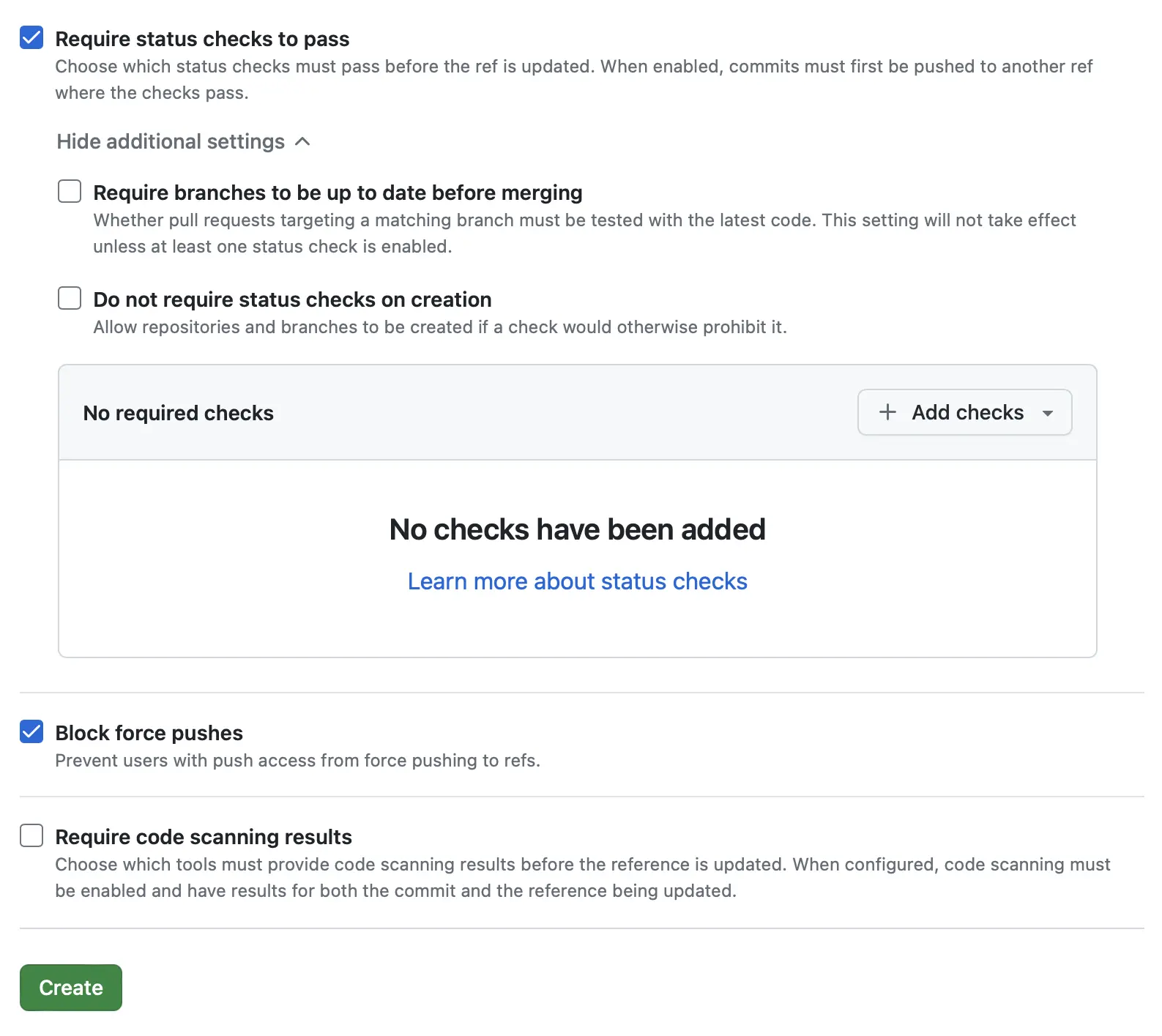Viewport: 1162px width, 1036px height.
Task: Click the "Require branches to be up to date" label
Action: pos(338,193)
